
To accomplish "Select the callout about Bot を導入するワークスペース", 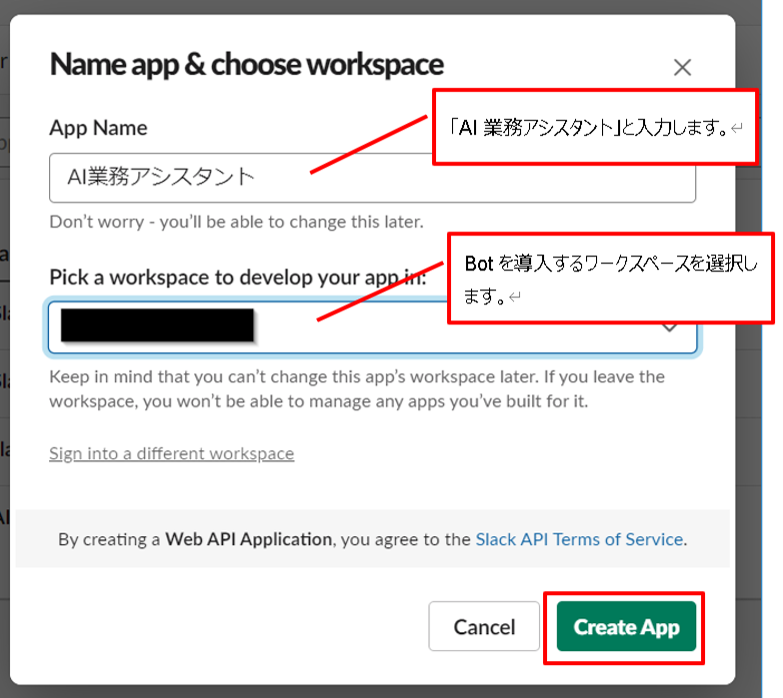I will (x=610, y=279).
